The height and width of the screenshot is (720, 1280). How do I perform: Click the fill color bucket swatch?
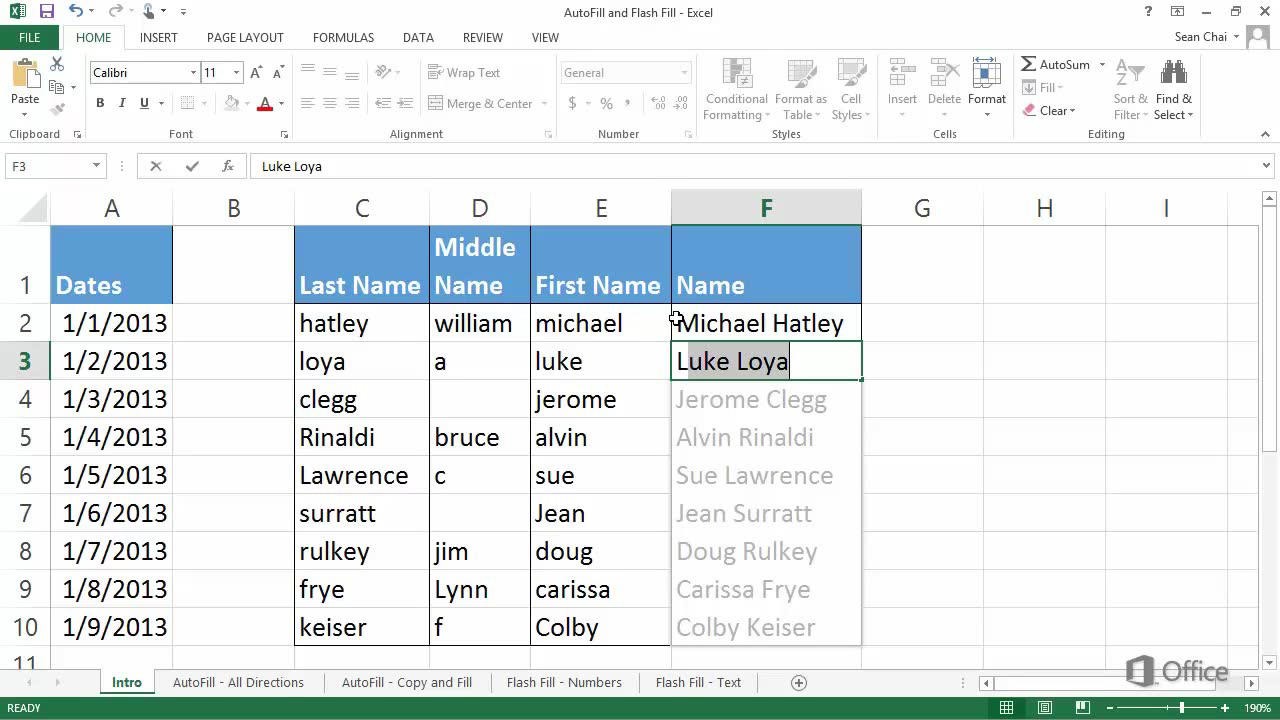(232, 103)
